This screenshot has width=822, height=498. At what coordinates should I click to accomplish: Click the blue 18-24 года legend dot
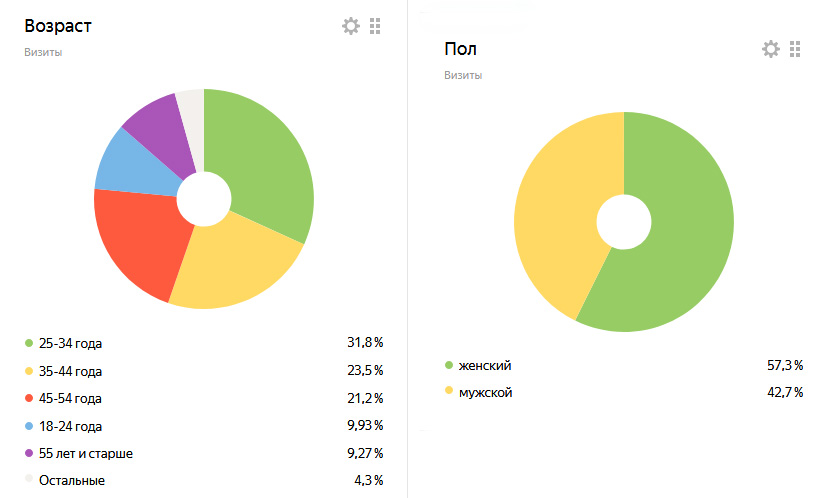click(29, 426)
